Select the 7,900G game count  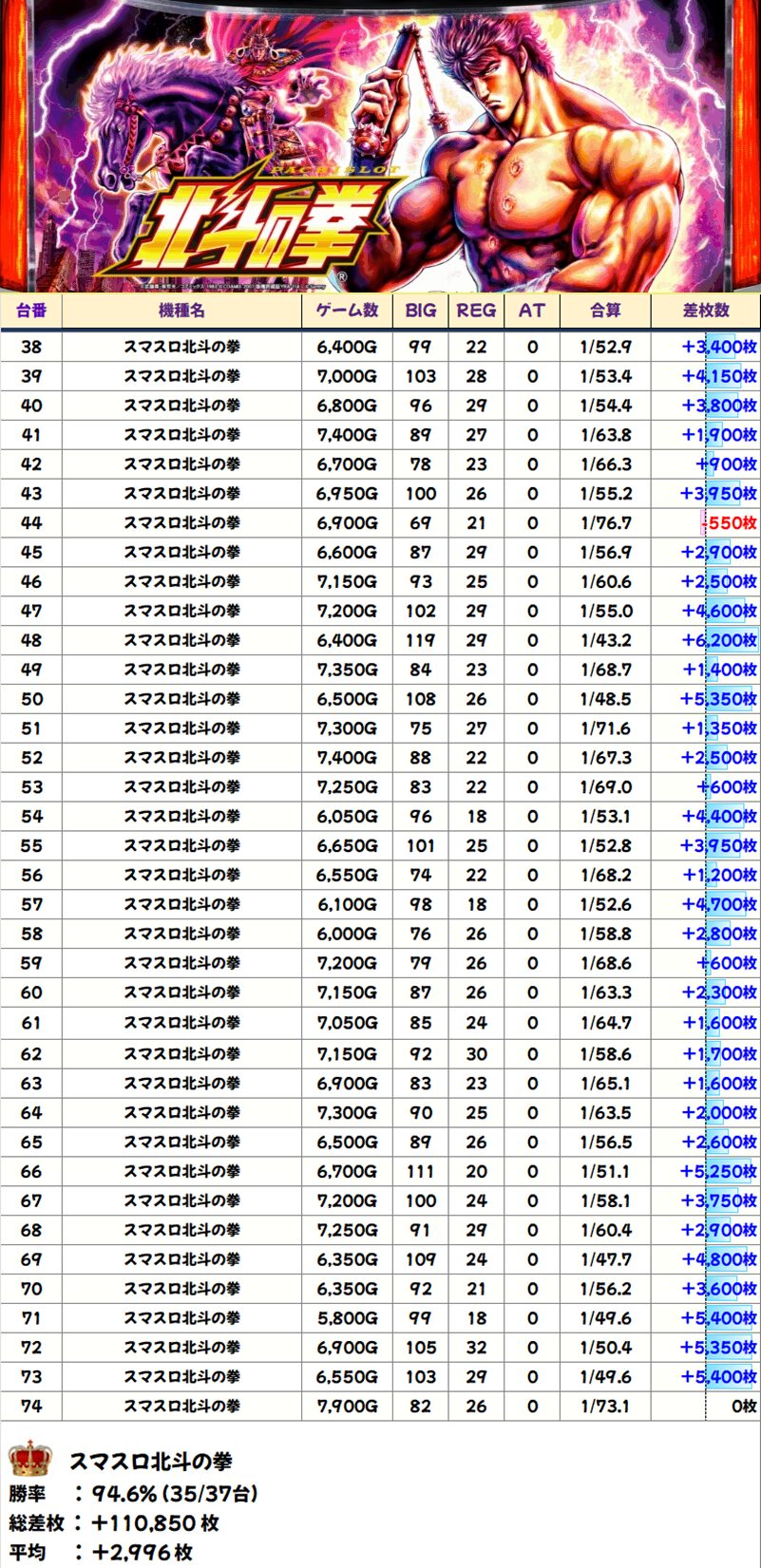click(347, 1407)
